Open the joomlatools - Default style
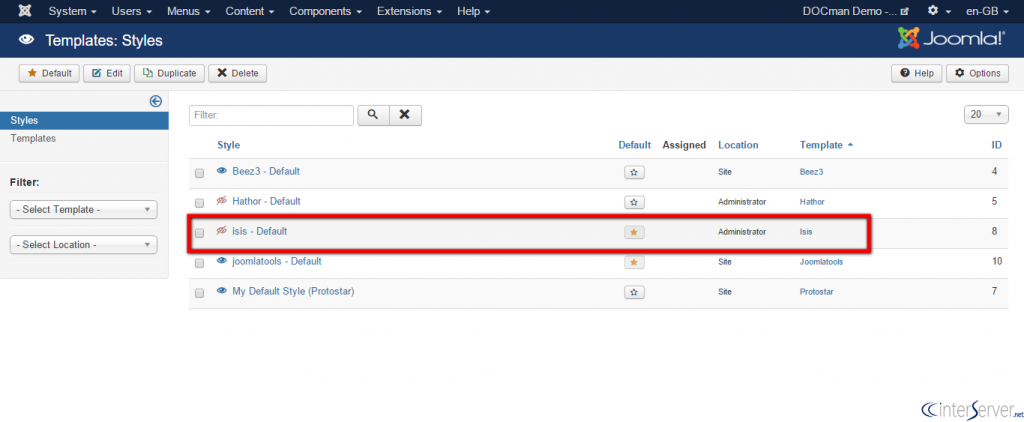This screenshot has height=422, width=1024. coord(277,261)
